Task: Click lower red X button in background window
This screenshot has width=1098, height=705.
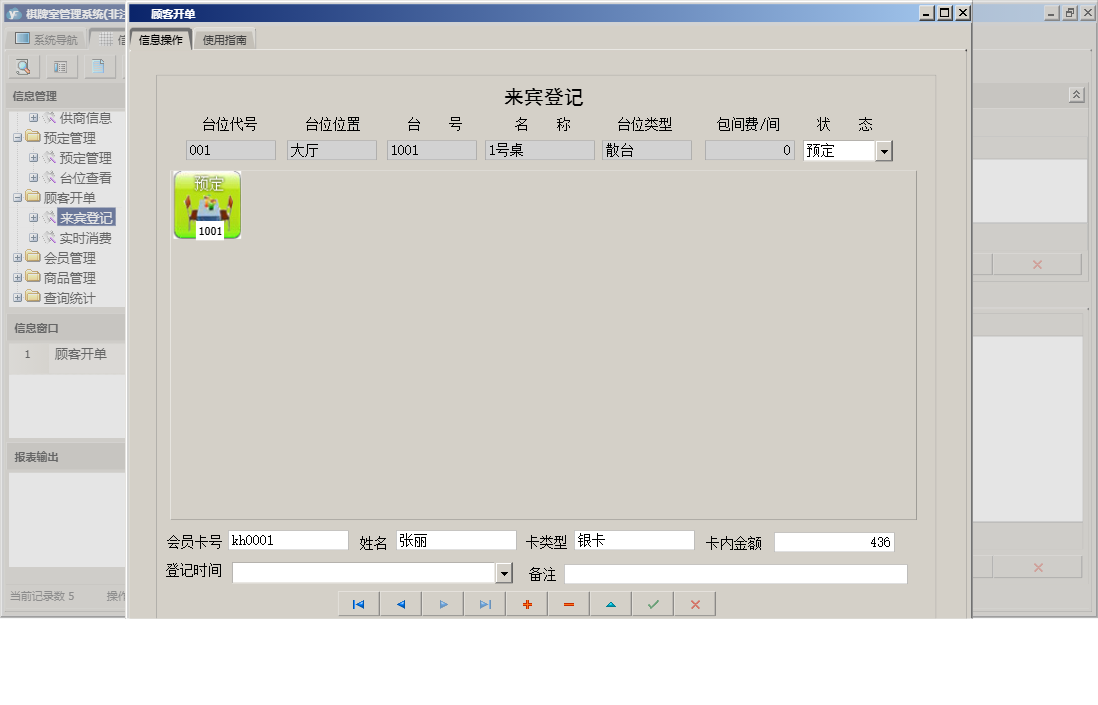Action: click(1038, 568)
